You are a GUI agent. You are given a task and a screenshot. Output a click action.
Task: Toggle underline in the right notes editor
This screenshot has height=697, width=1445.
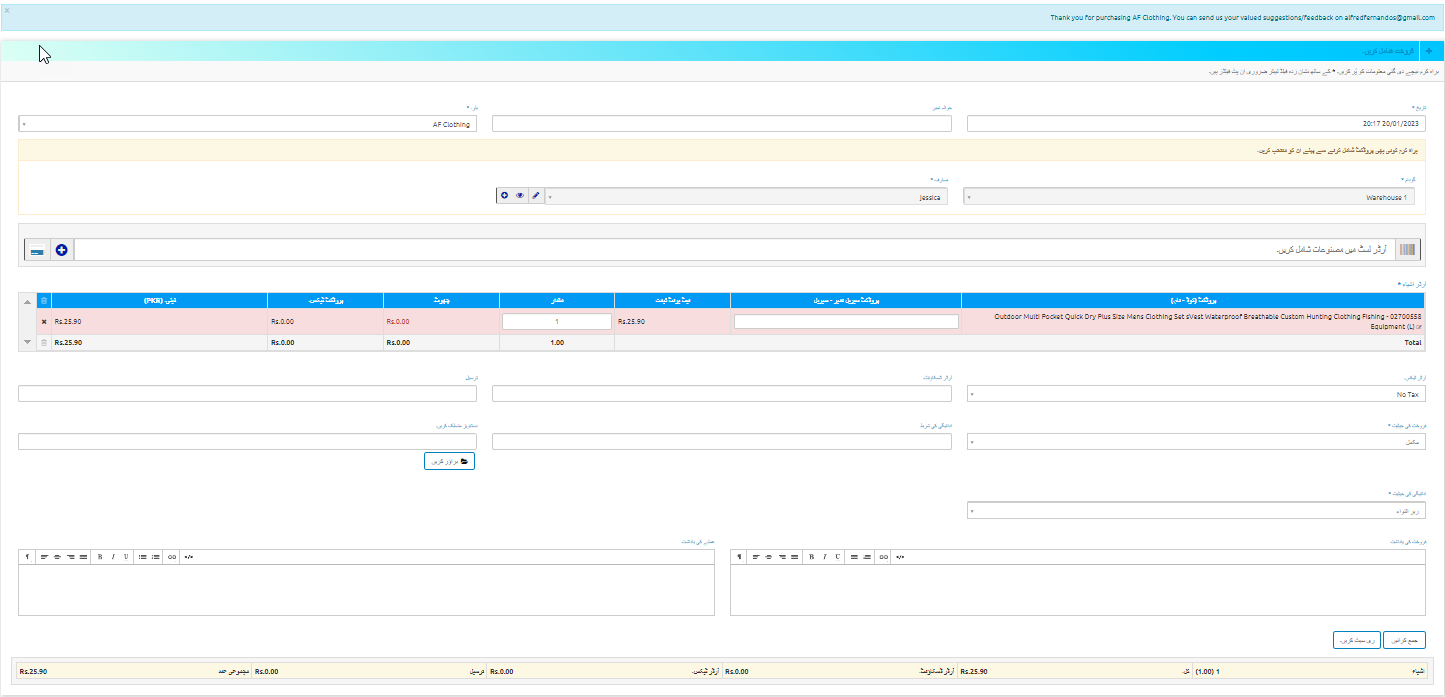click(836, 556)
